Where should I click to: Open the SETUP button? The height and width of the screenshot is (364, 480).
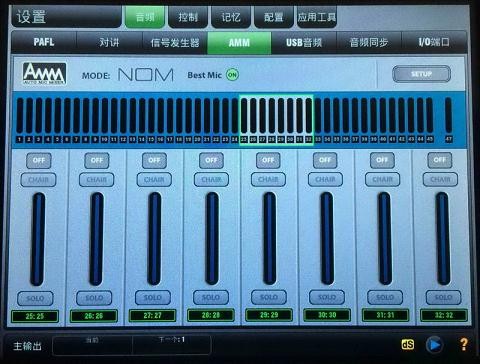(x=421, y=74)
